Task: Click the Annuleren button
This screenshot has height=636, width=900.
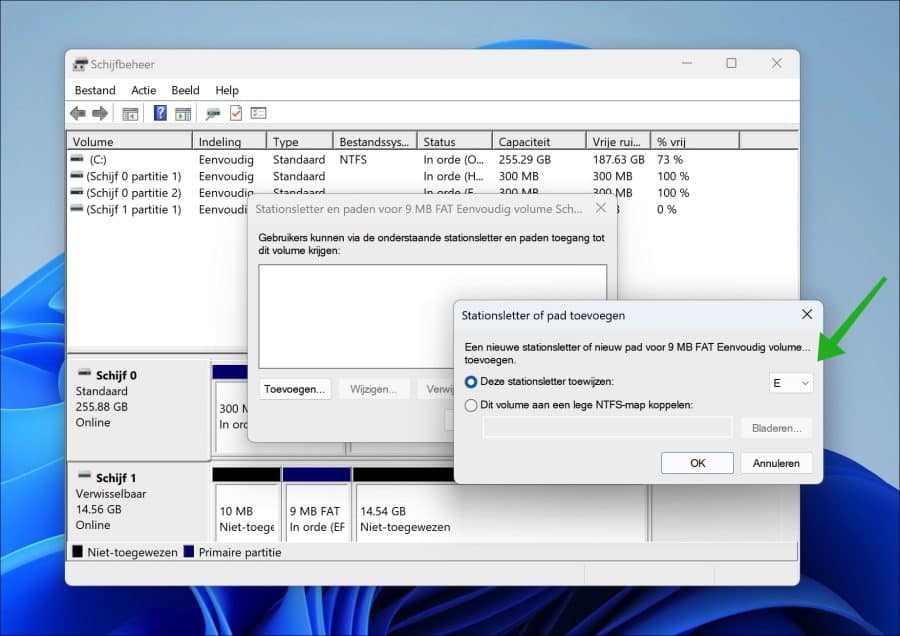Action: coord(776,463)
